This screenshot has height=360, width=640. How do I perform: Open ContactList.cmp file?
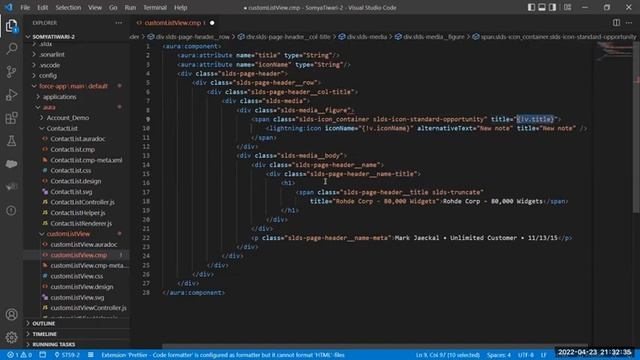pyautogui.click(x=72, y=149)
